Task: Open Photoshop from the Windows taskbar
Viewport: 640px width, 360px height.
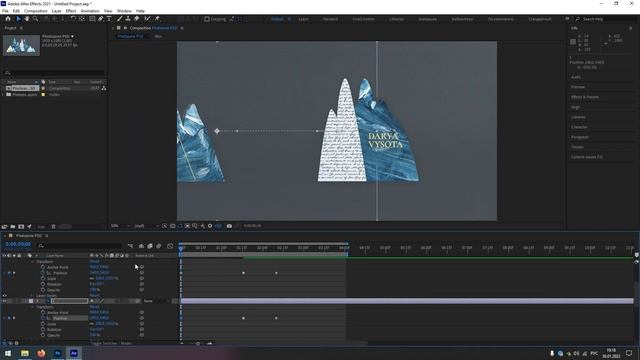Action: [58, 353]
